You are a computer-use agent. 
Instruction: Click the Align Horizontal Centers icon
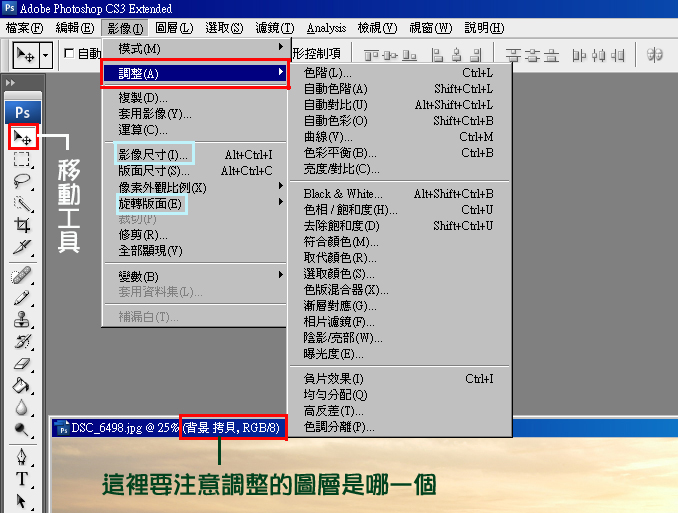(457, 55)
